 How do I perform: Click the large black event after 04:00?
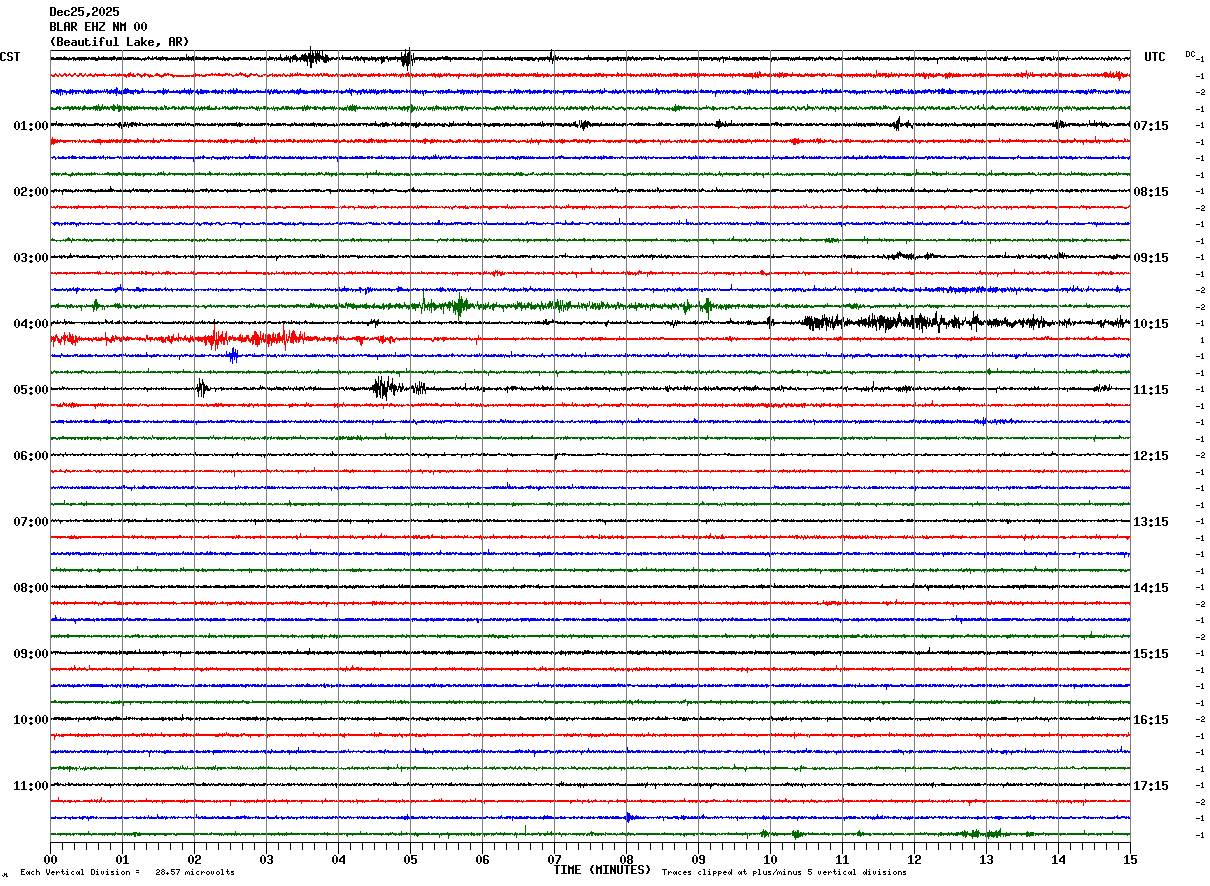920,322
